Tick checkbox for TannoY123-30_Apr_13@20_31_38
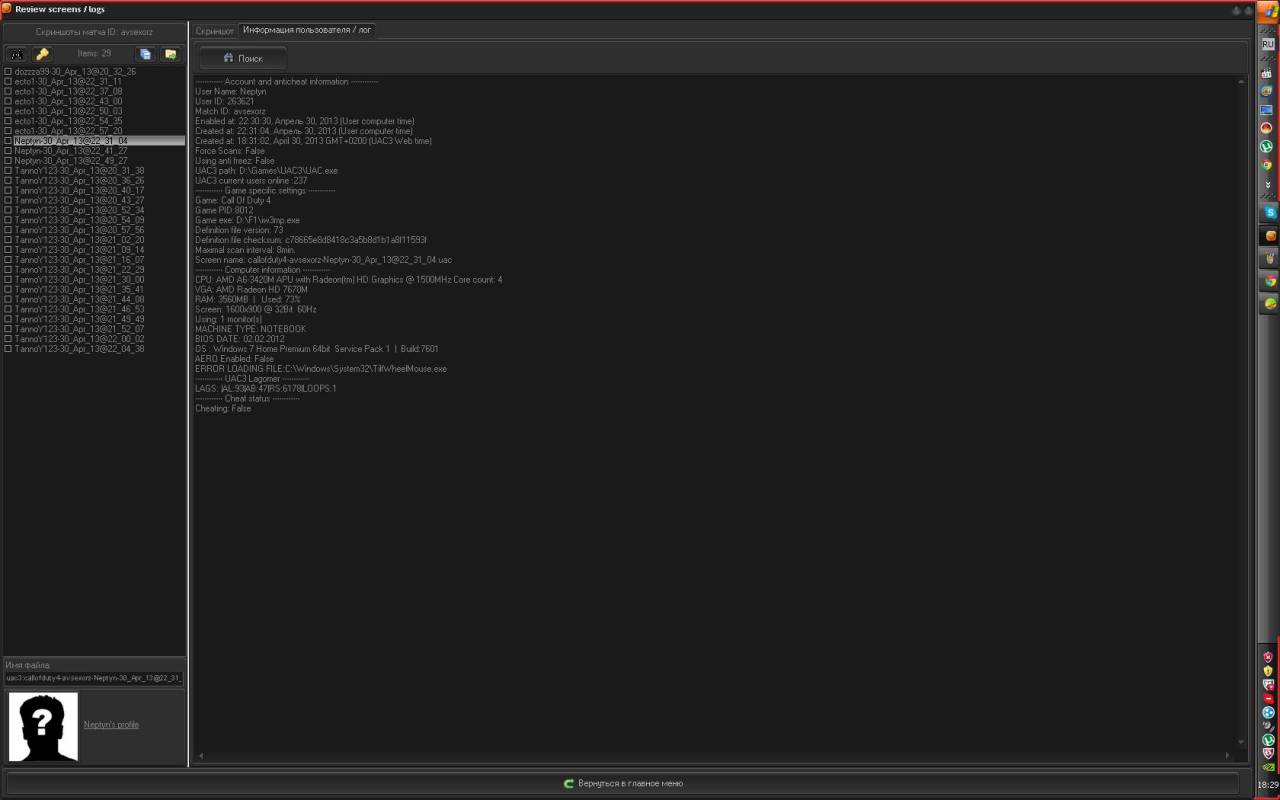 tap(8, 171)
